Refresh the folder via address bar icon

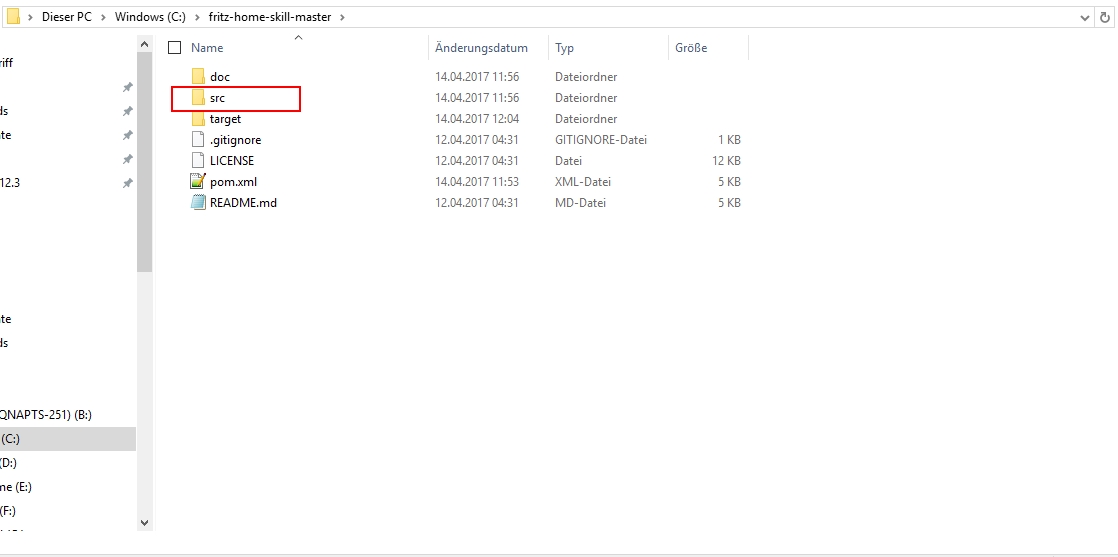click(1106, 17)
